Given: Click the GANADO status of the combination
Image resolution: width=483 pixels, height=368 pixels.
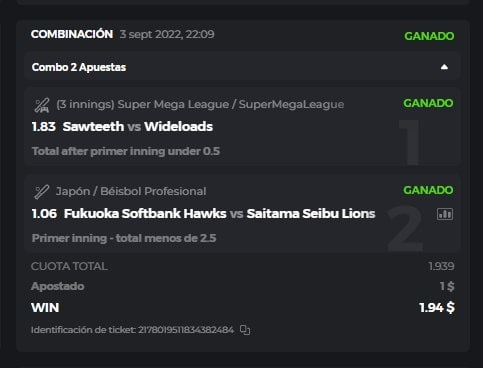Looking at the screenshot, I should click(x=429, y=36).
